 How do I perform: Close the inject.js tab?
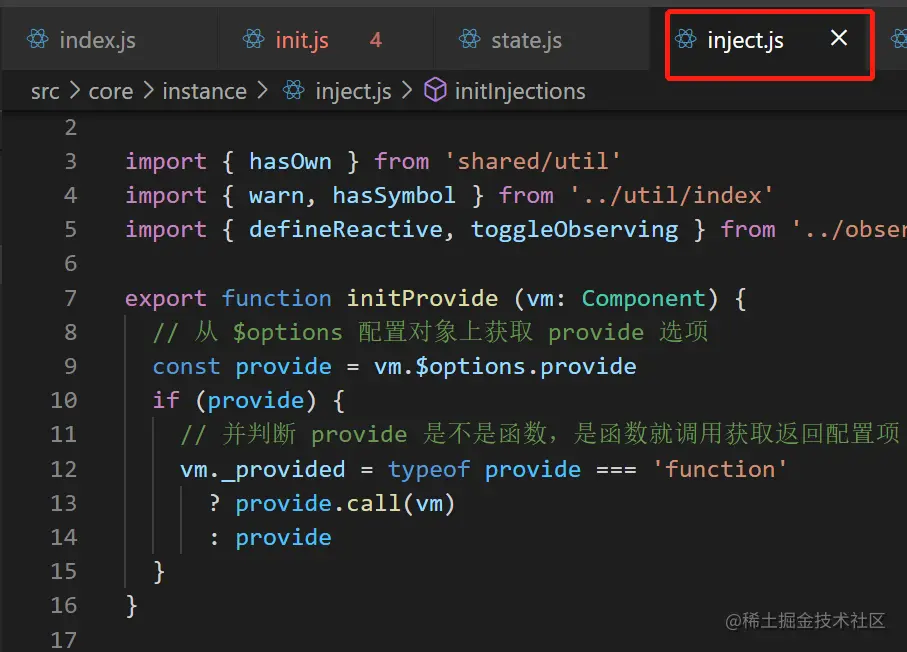pyautogui.click(x=839, y=39)
